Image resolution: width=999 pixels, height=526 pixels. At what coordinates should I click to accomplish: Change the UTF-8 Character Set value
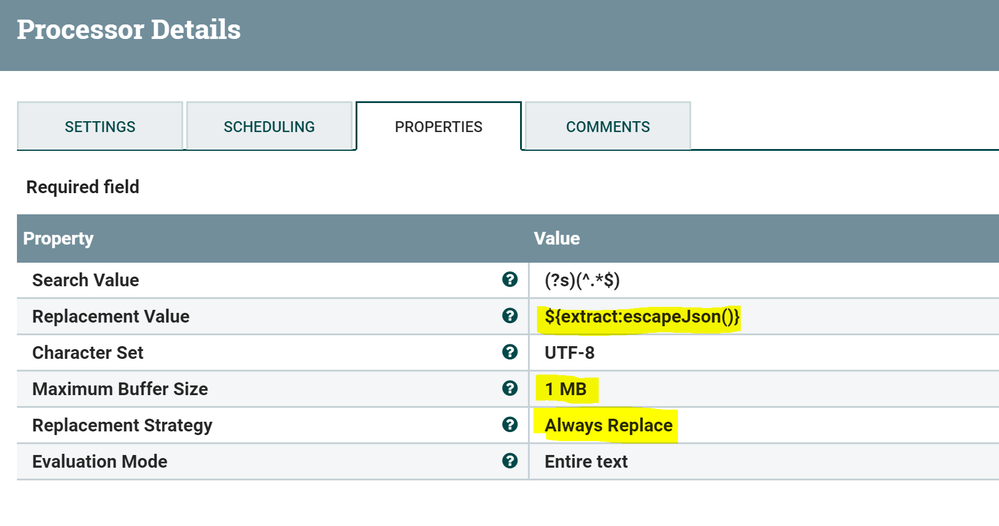point(570,352)
